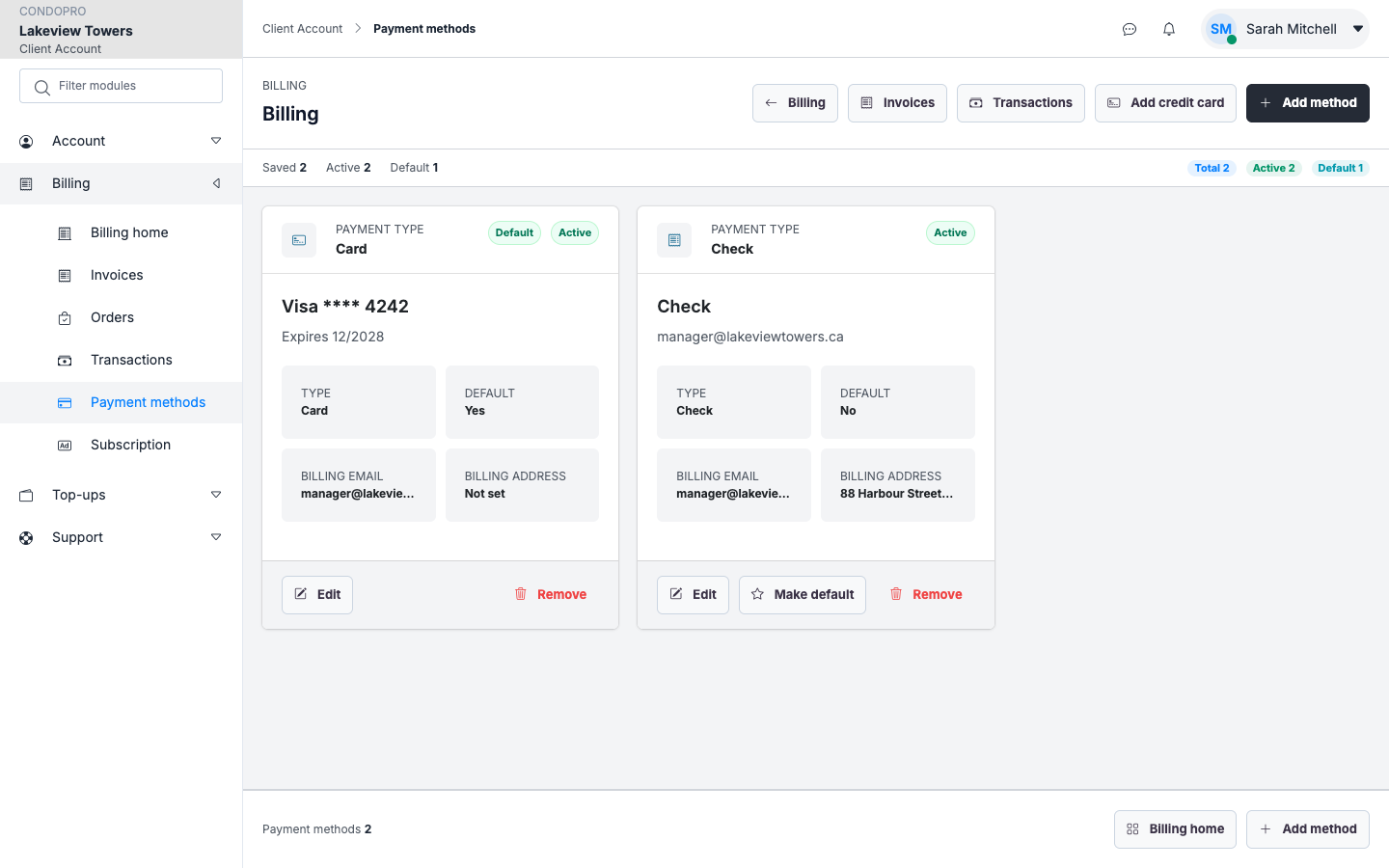Viewport: 1389px width, 868px height.
Task: Click the Account sidebar icon
Action: point(26,141)
